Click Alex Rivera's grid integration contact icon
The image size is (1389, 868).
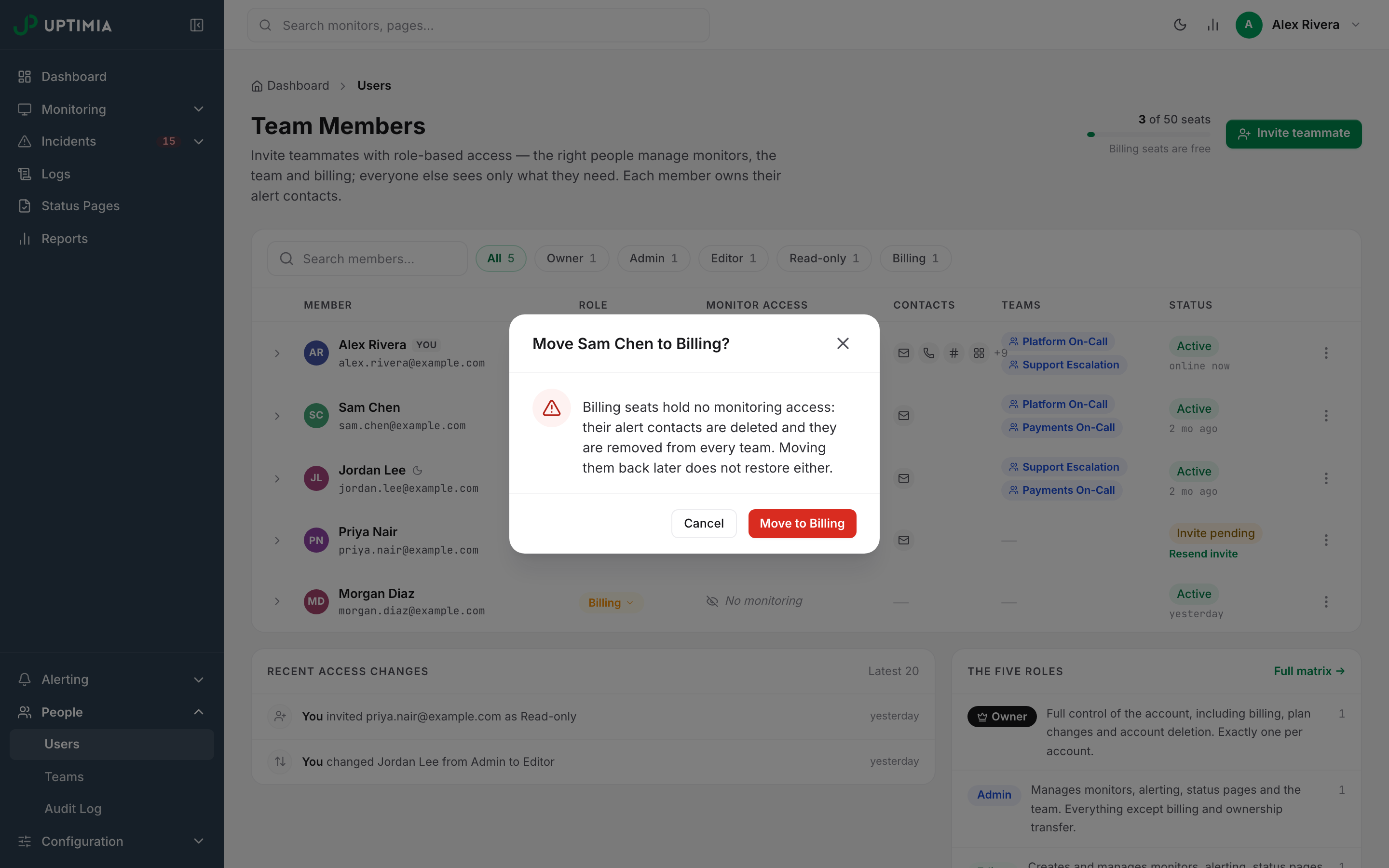click(x=979, y=353)
